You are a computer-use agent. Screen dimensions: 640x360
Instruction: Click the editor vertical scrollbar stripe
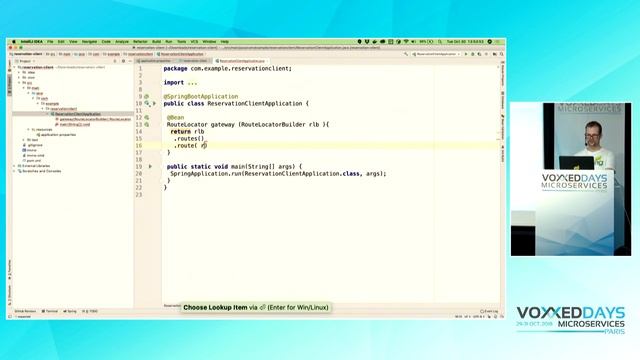point(499,184)
